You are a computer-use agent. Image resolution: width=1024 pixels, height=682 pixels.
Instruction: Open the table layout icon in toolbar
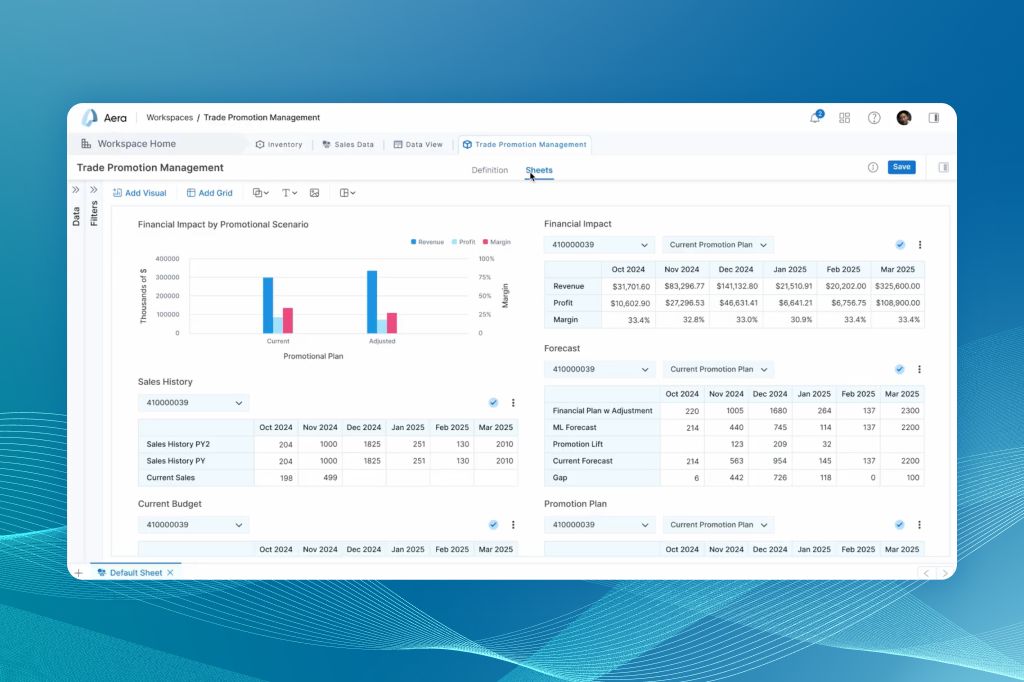[344, 192]
